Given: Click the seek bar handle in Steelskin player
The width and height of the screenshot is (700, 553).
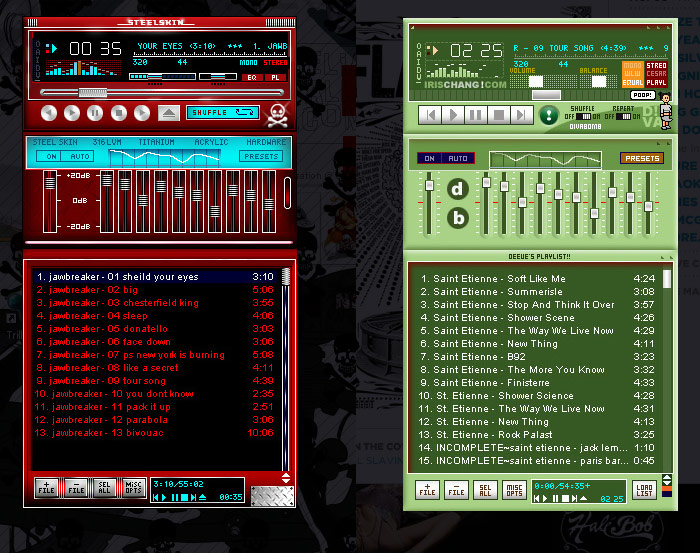Looking at the screenshot, I should [x=93, y=93].
